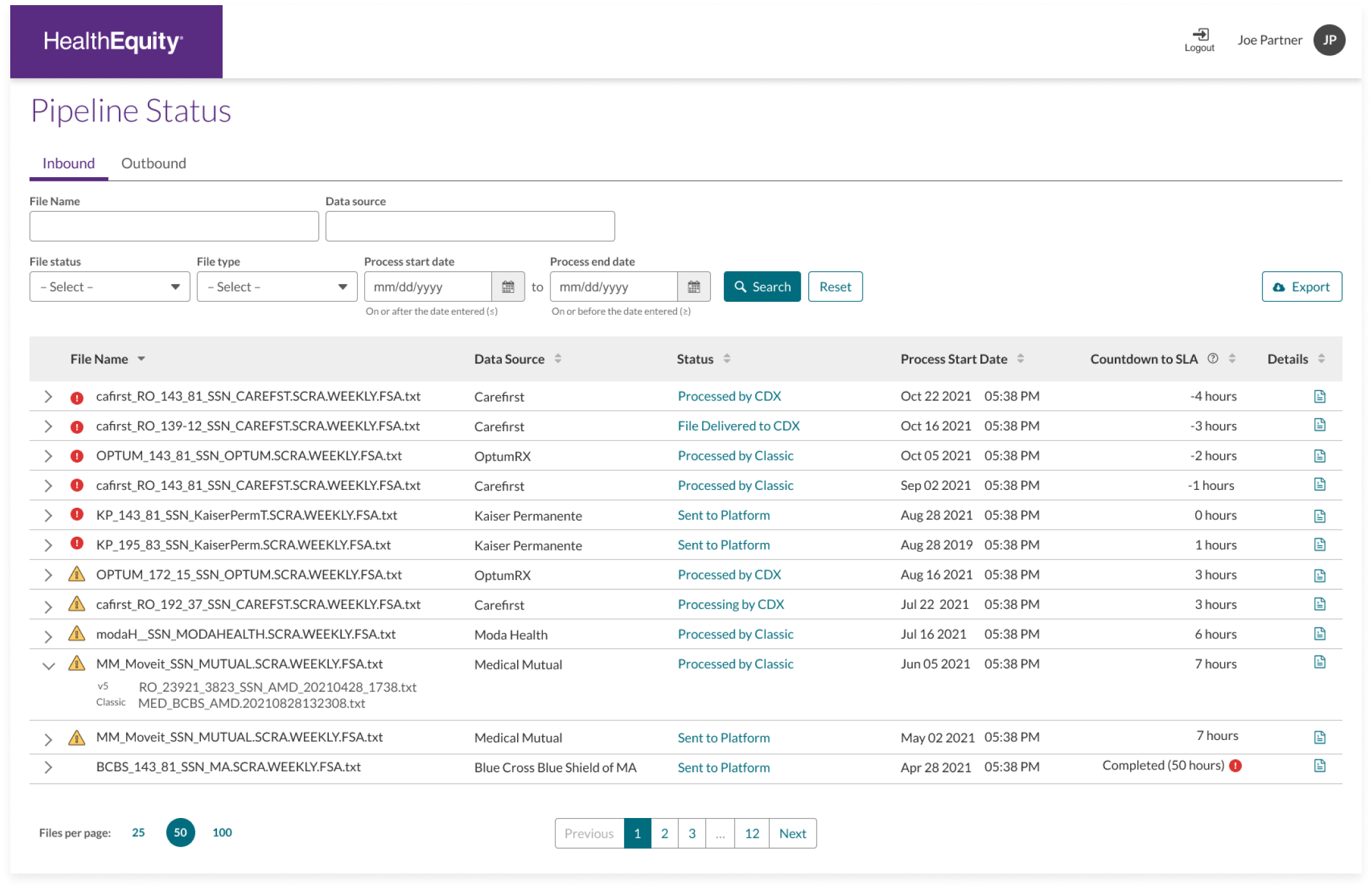Expand the OPTUM_172_15_SSN_OPTUM row

point(48,575)
